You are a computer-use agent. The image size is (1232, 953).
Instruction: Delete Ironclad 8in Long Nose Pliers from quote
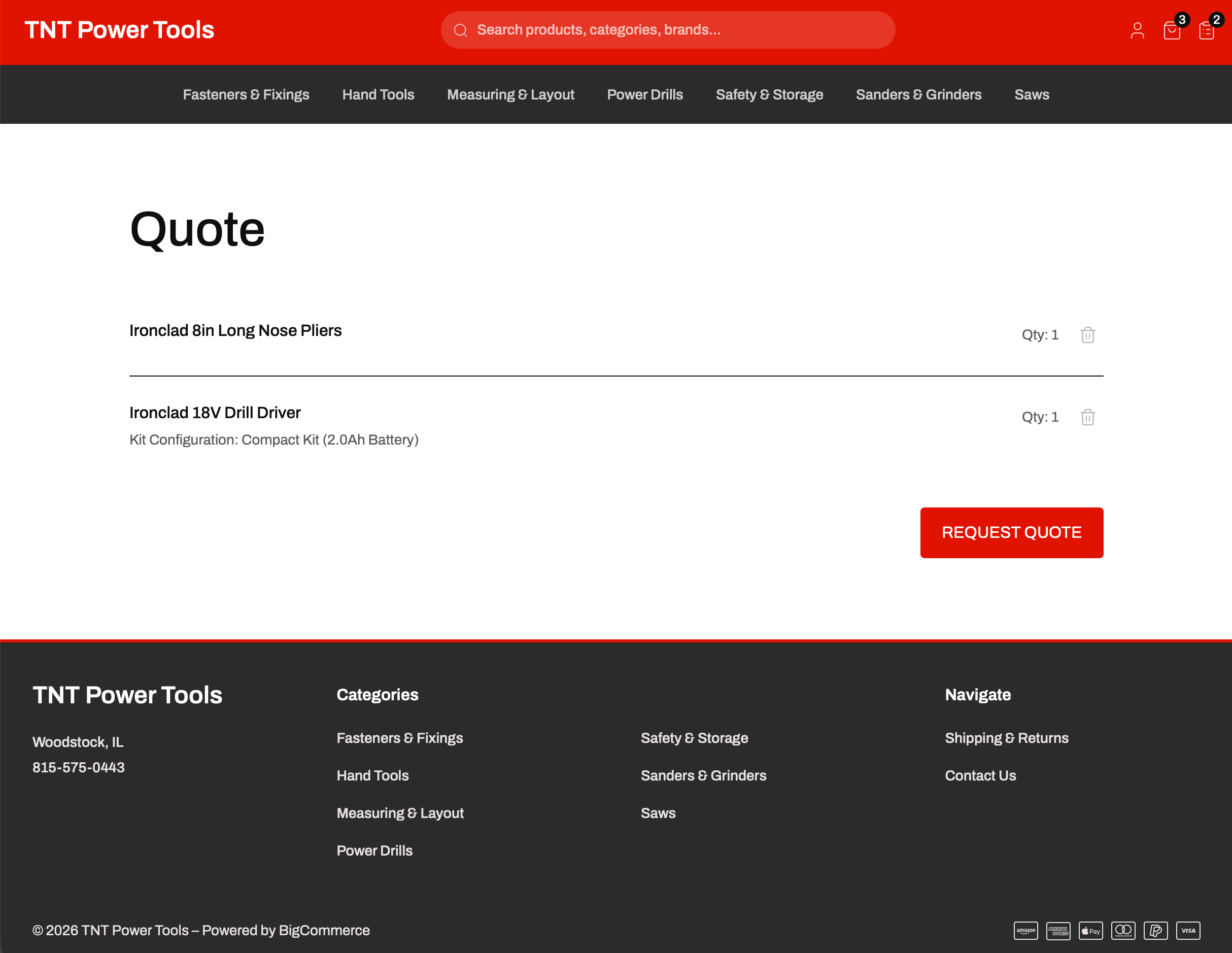(x=1087, y=334)
